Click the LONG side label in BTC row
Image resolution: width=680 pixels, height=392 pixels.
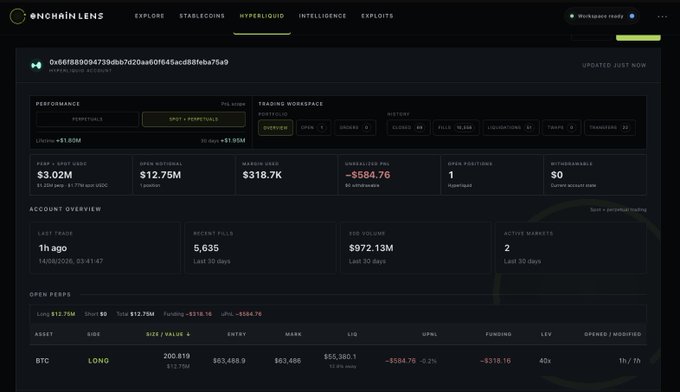(98, 361)
